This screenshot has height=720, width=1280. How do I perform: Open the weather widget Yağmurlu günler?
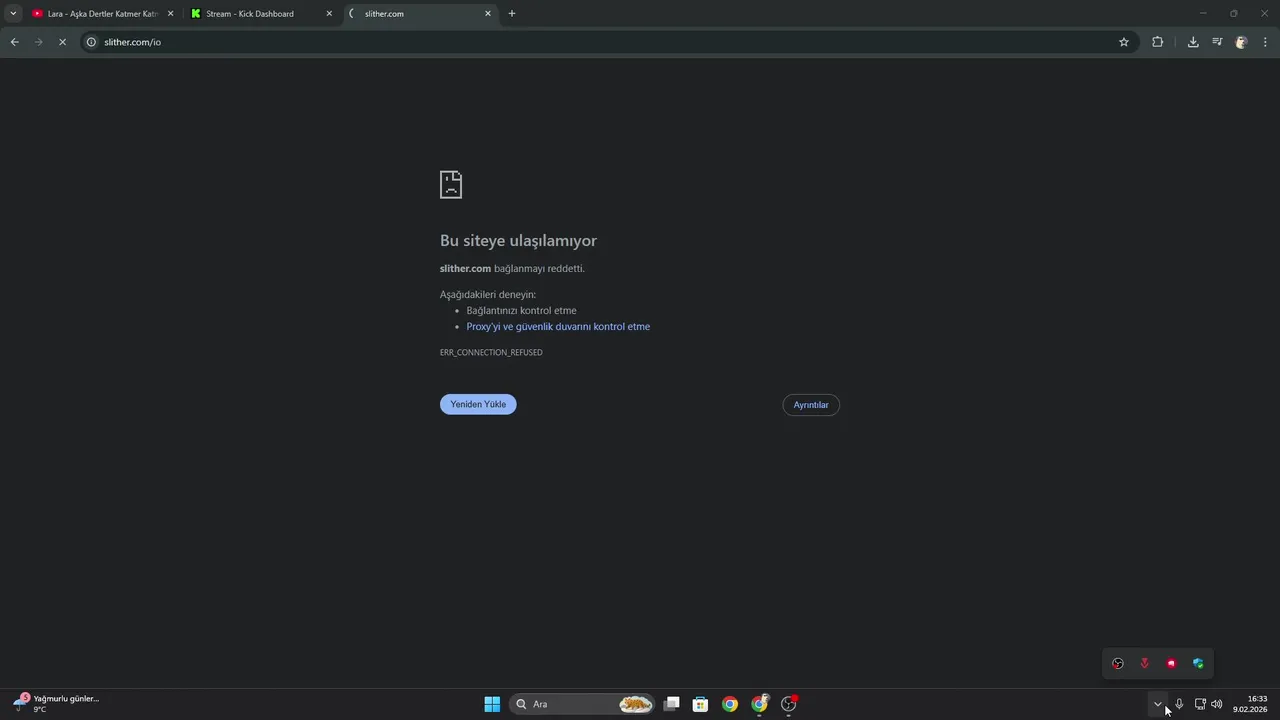[x=56, y=704]
